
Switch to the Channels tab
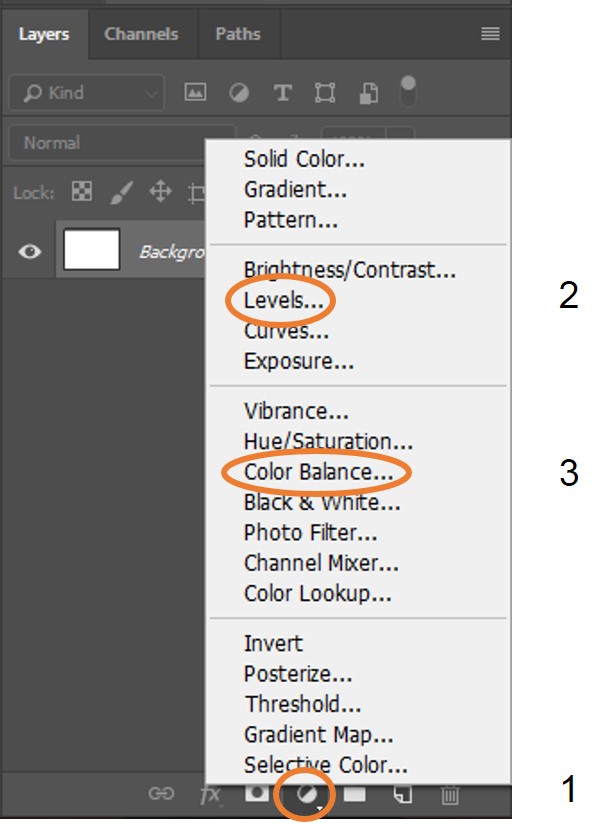coord(140,34)
